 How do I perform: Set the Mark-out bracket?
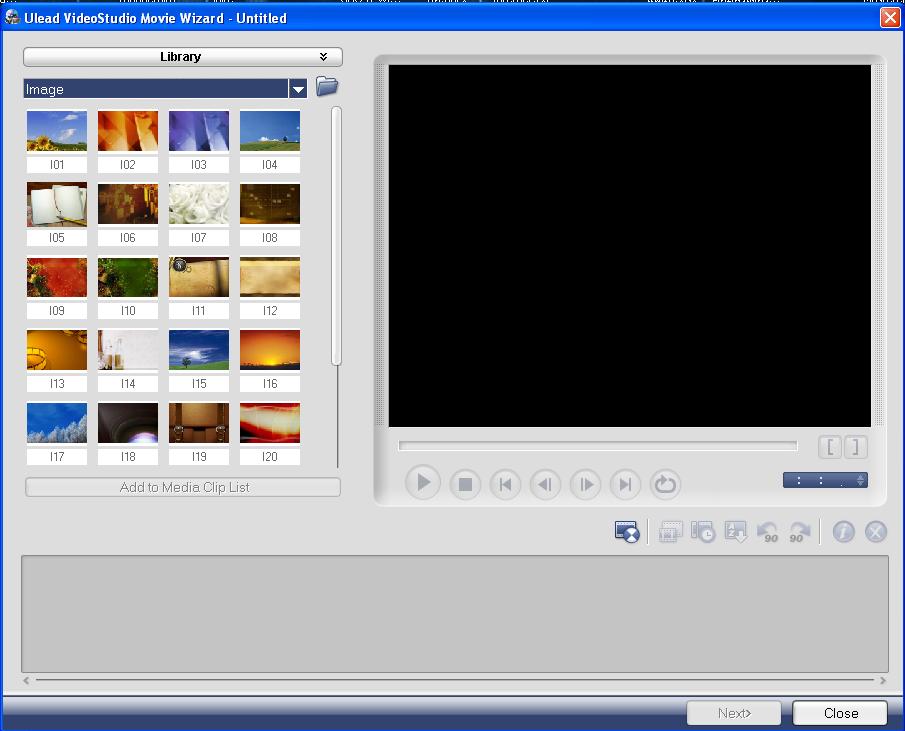pos(855,447)
